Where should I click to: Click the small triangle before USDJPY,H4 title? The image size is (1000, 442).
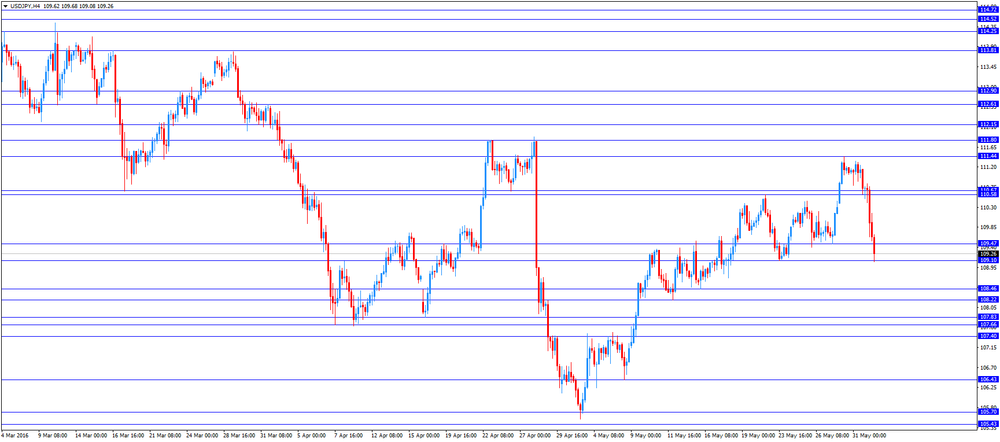click(5, 5)
